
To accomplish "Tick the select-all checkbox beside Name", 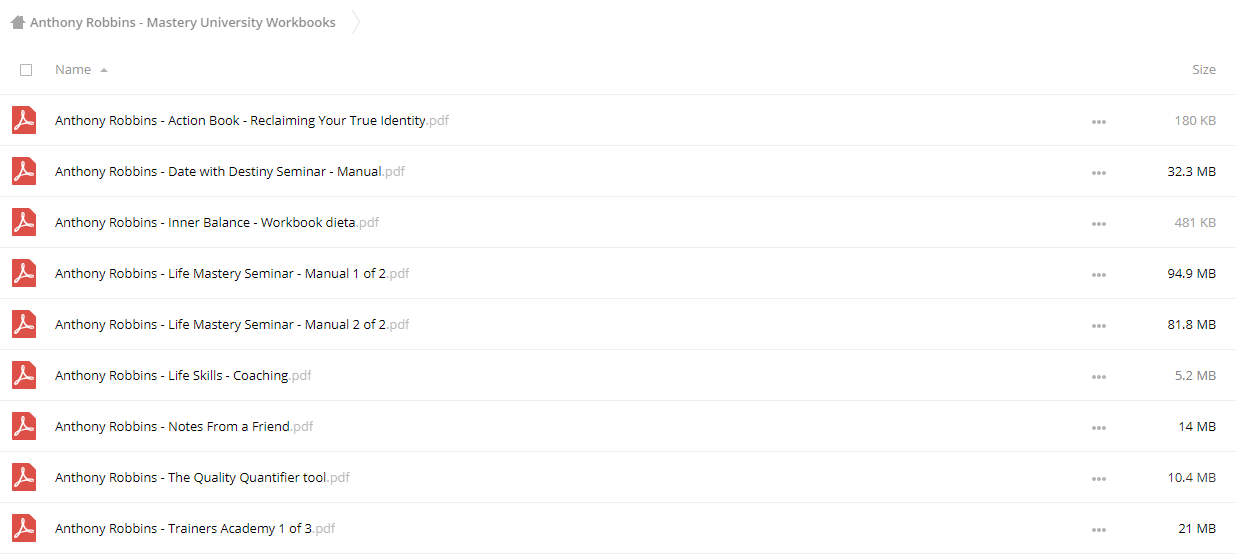I will click(x=26, y=70).
